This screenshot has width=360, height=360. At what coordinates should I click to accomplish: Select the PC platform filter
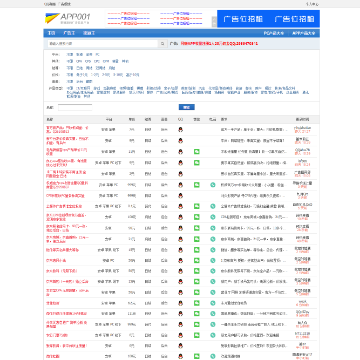(97, 54)
